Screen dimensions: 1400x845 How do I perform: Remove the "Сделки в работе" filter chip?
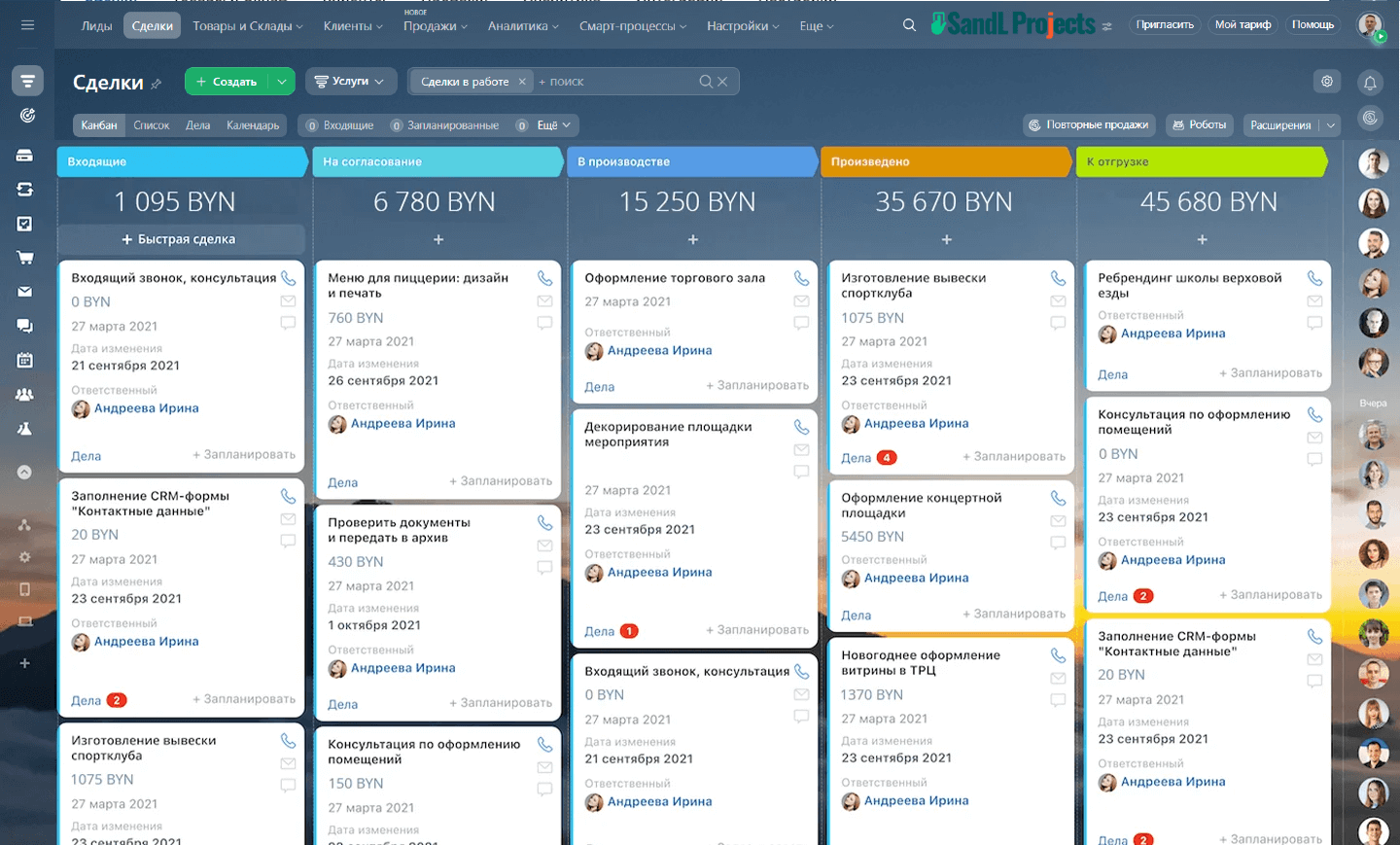pos(522,82)
